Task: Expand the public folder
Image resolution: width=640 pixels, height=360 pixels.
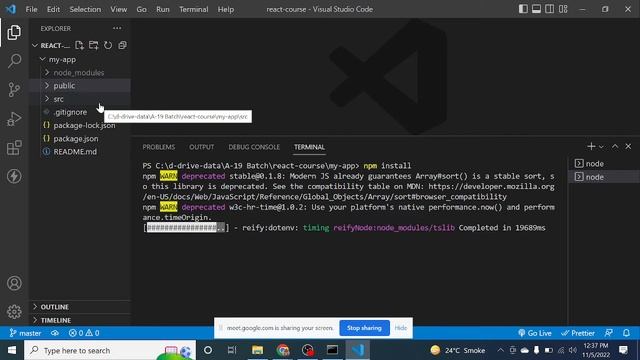Action: point(80,86)
